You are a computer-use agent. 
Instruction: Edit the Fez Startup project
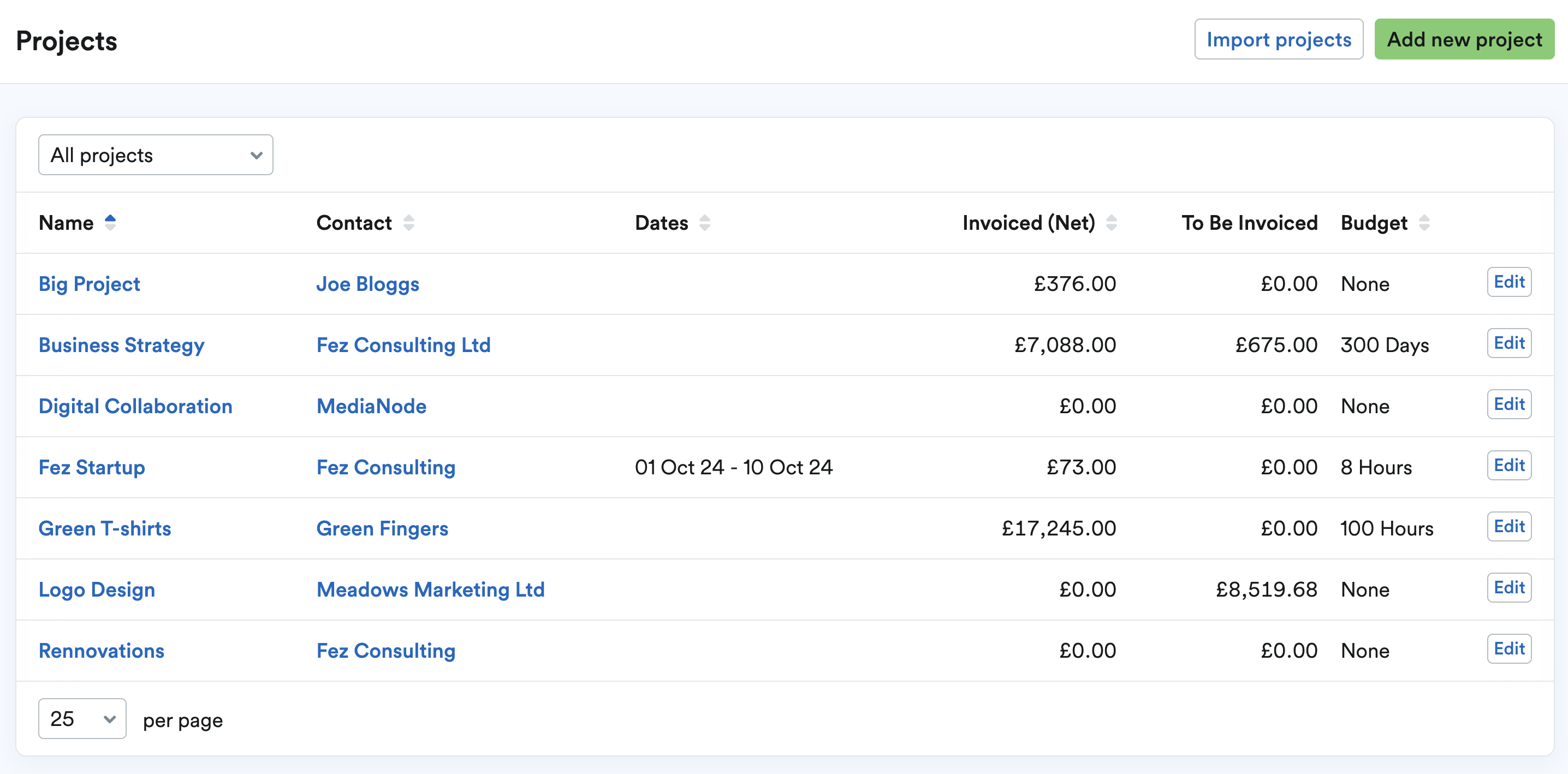click(x=1509, y=466)
